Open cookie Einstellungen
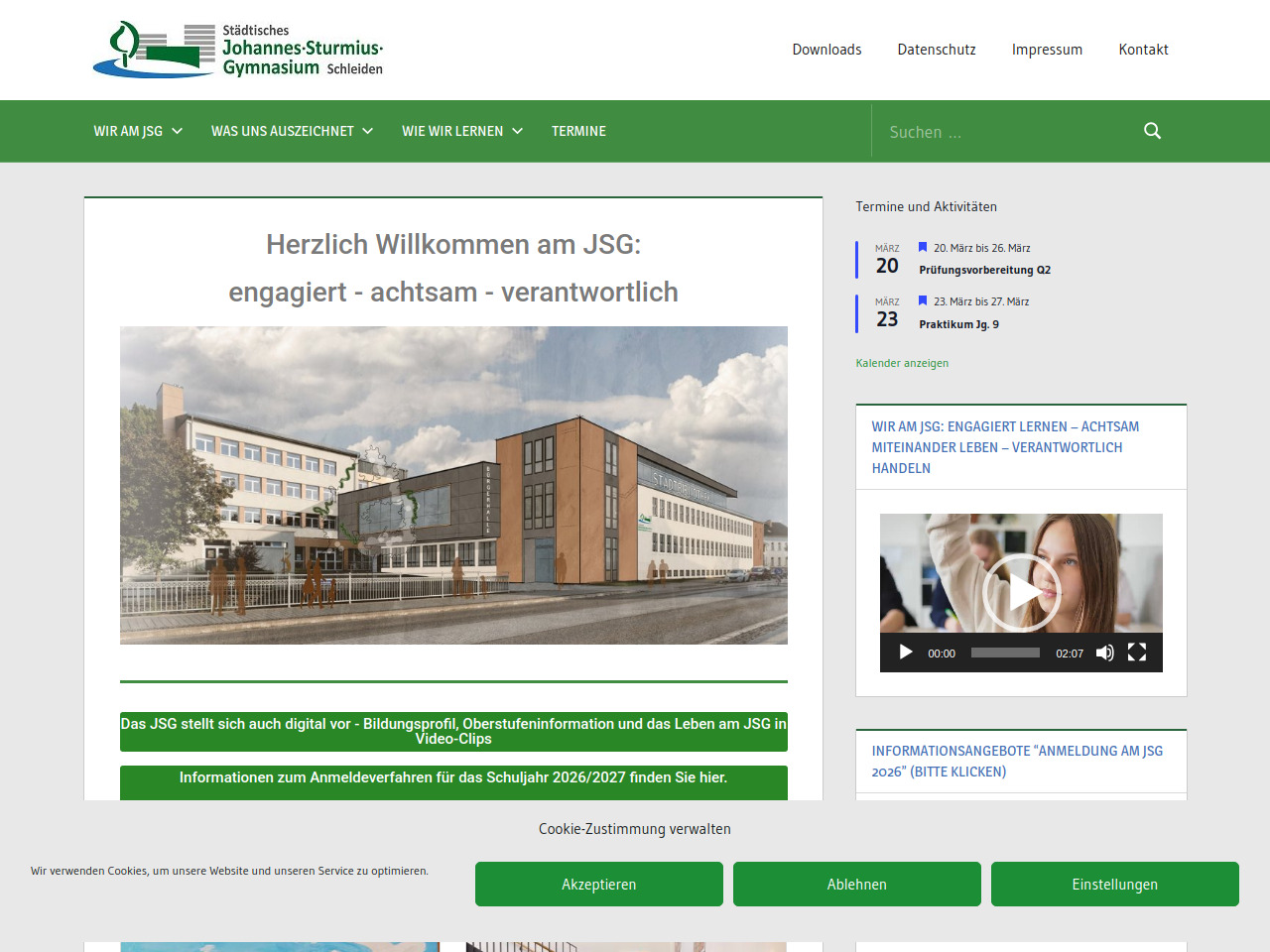1270x952 pixels. [1114, 884]
